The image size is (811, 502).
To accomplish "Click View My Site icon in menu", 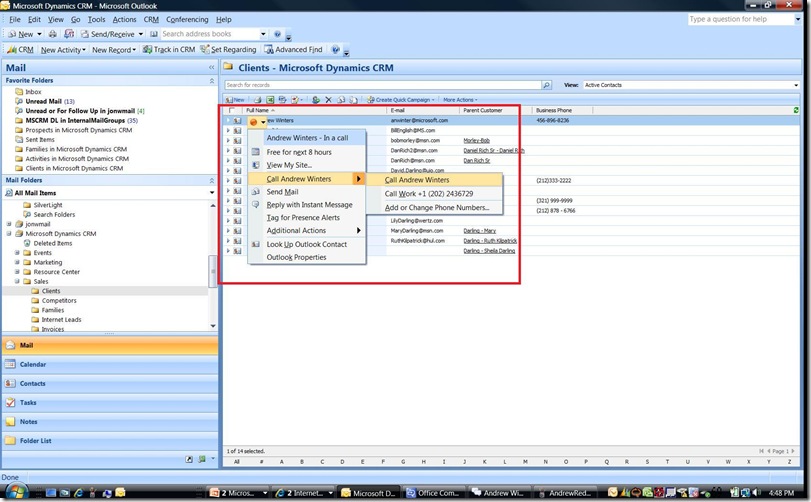I will (256, 165).
